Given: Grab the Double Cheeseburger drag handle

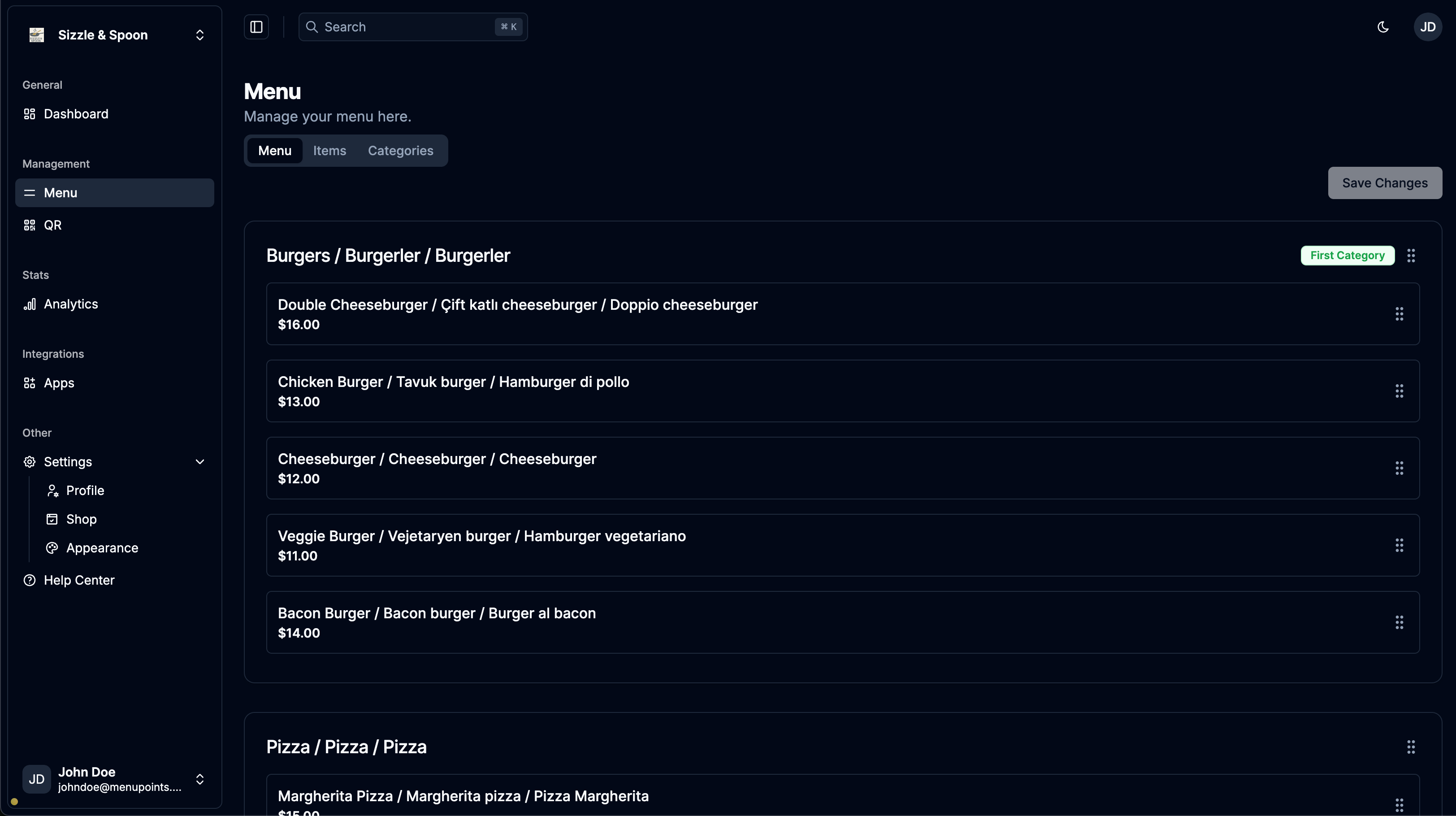Looking at the screenshot, I should click(x=1399, y=314).
